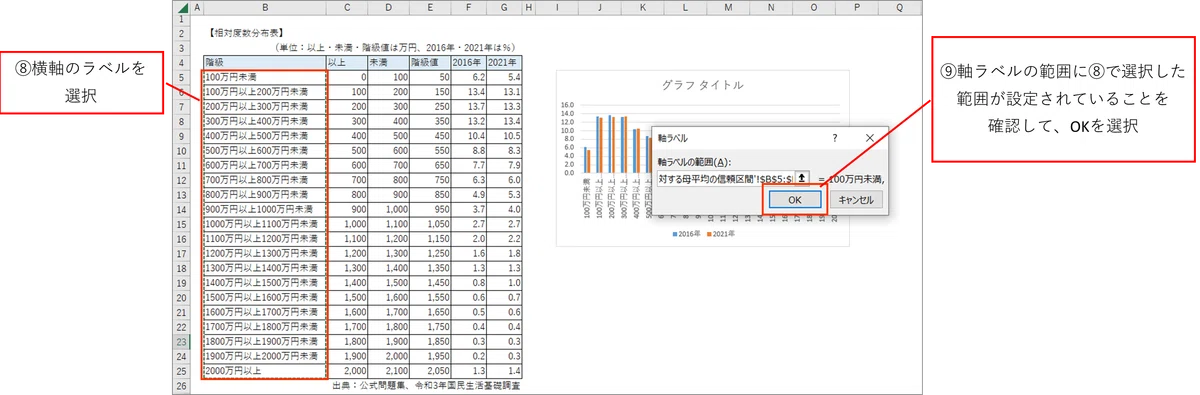Select the column D header
Viewport: 1200px width, 395px height.
point(388,8)
